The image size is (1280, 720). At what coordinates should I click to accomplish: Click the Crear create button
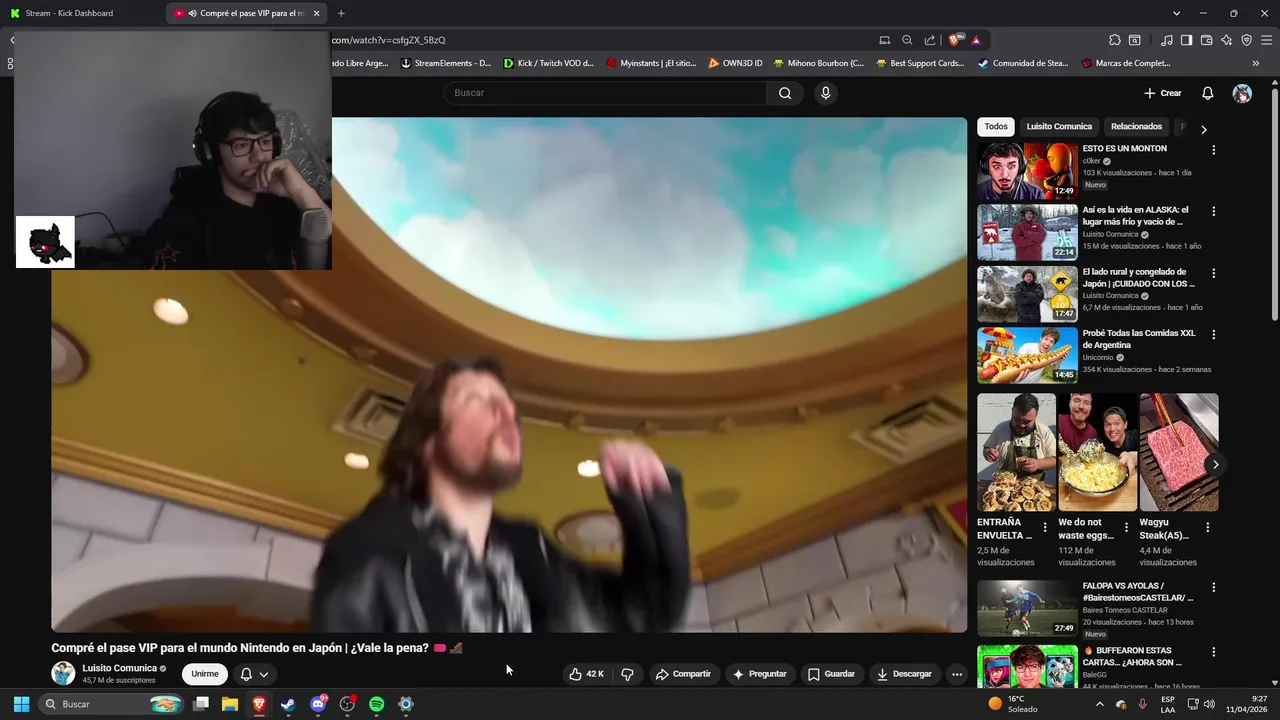(x=1163, y=93)
